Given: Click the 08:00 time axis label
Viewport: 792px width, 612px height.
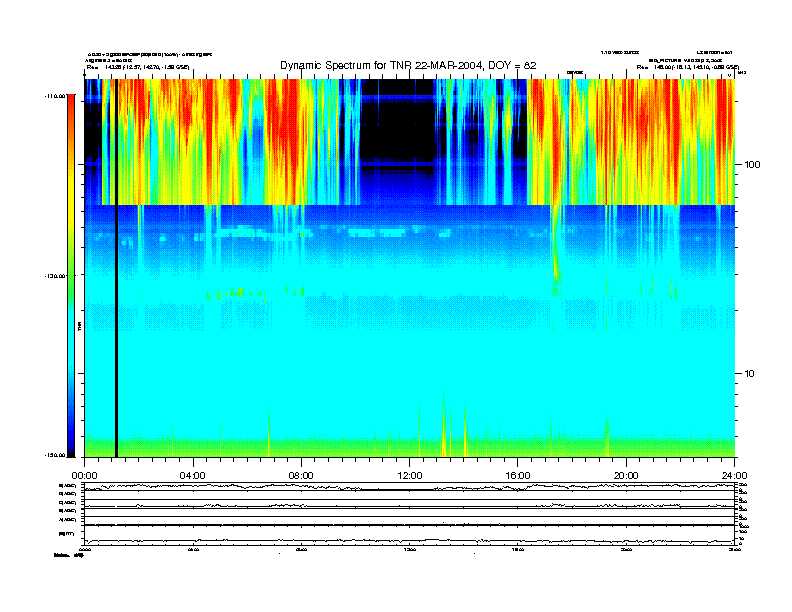Looking at the screenshot, I should click(x=301, y=476).
